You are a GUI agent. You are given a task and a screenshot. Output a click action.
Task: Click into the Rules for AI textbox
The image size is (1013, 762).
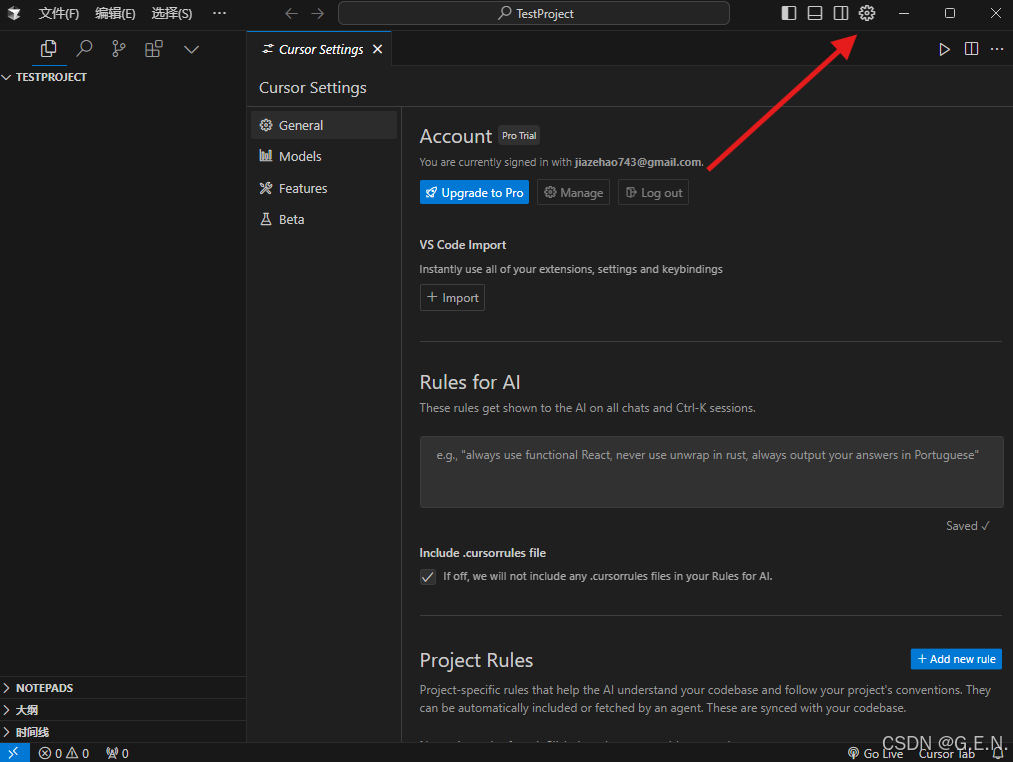pos(711,472)
